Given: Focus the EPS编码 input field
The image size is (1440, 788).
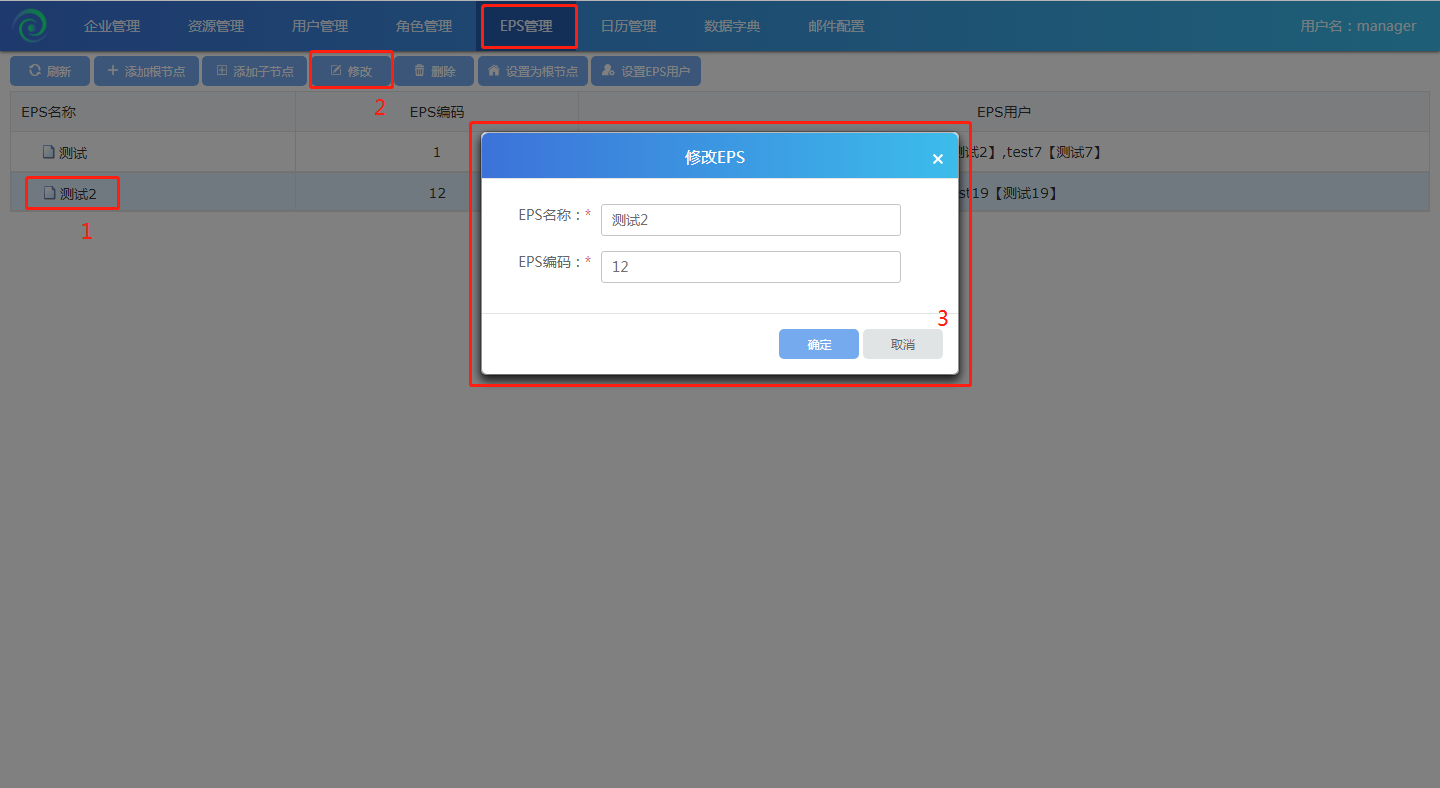Looking at the screenshot, I should pos(750,267).
